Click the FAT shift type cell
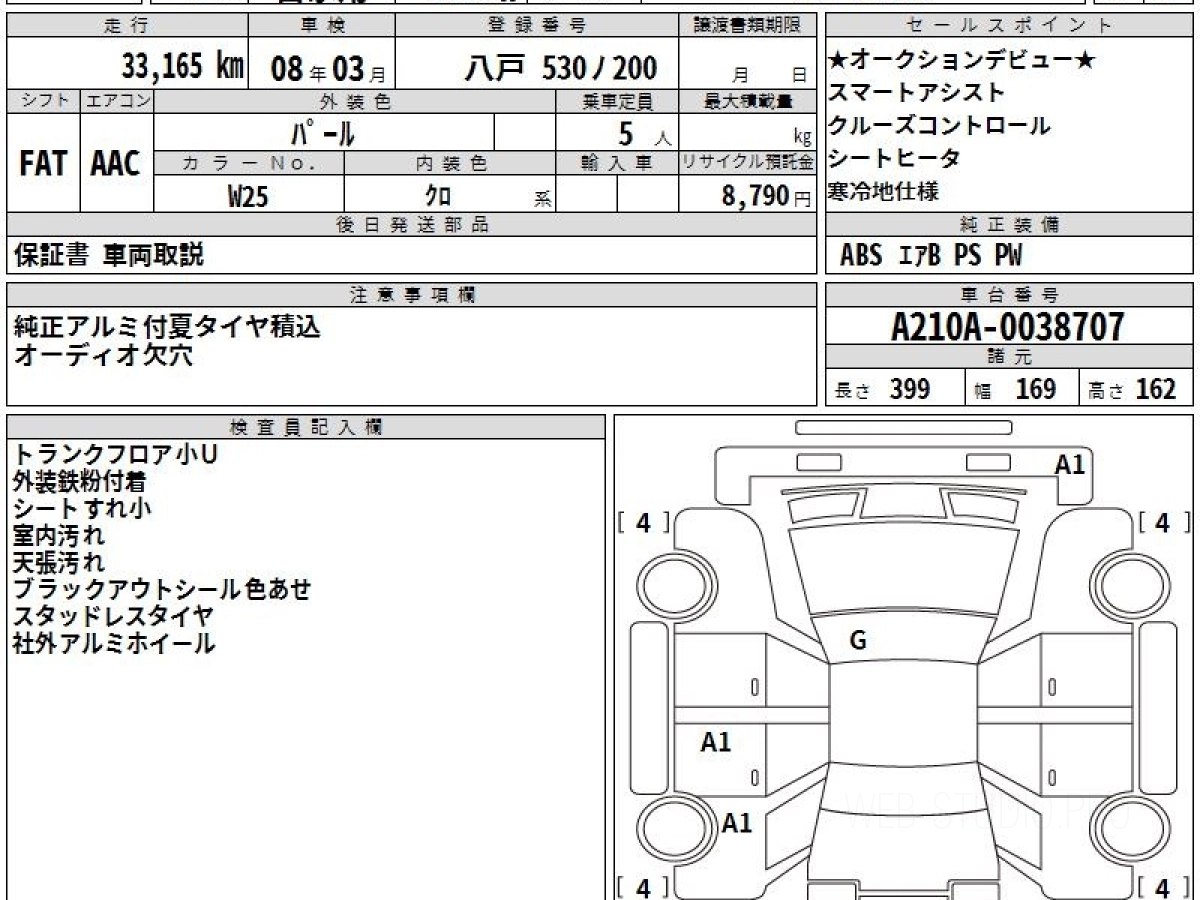 [x=43, y=164]
